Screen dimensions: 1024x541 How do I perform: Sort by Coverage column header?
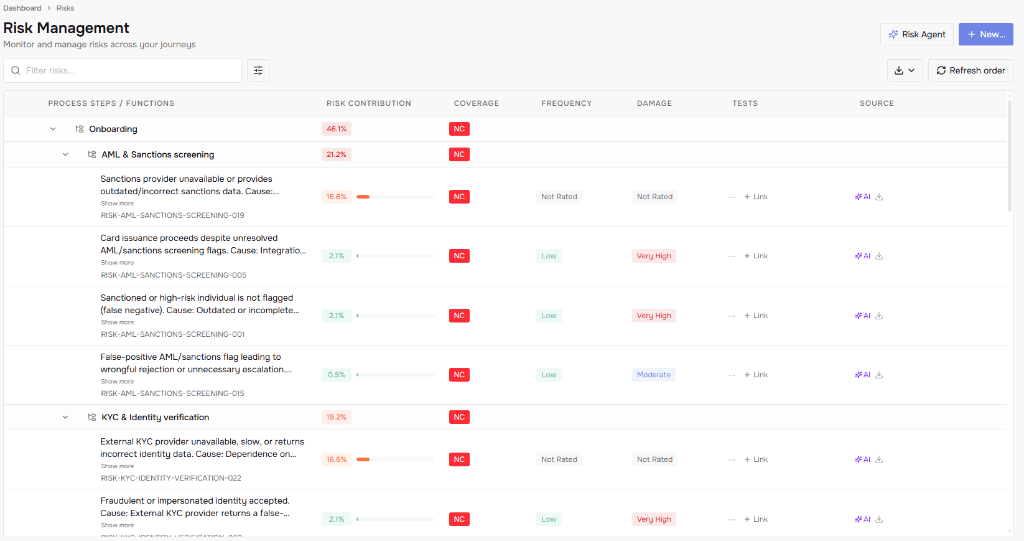(x=476, y=103)
